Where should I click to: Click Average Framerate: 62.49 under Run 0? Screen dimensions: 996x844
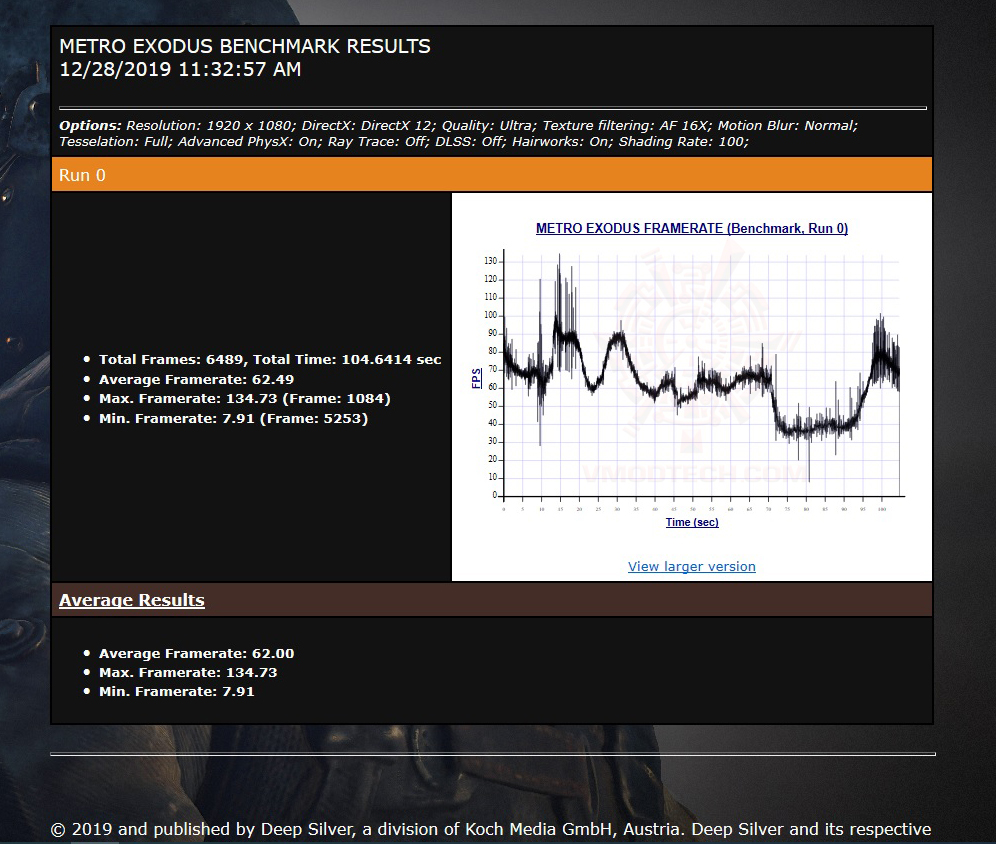[x=196, y=380]
